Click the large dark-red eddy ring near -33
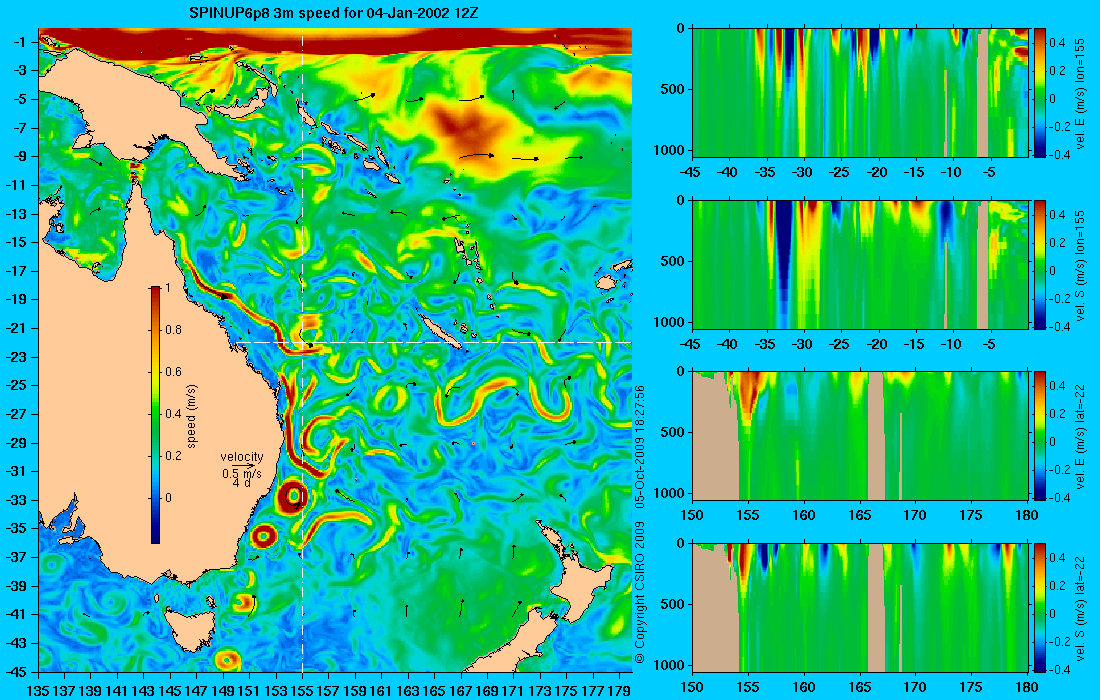Screen dimensions: 1100x700 291,497
